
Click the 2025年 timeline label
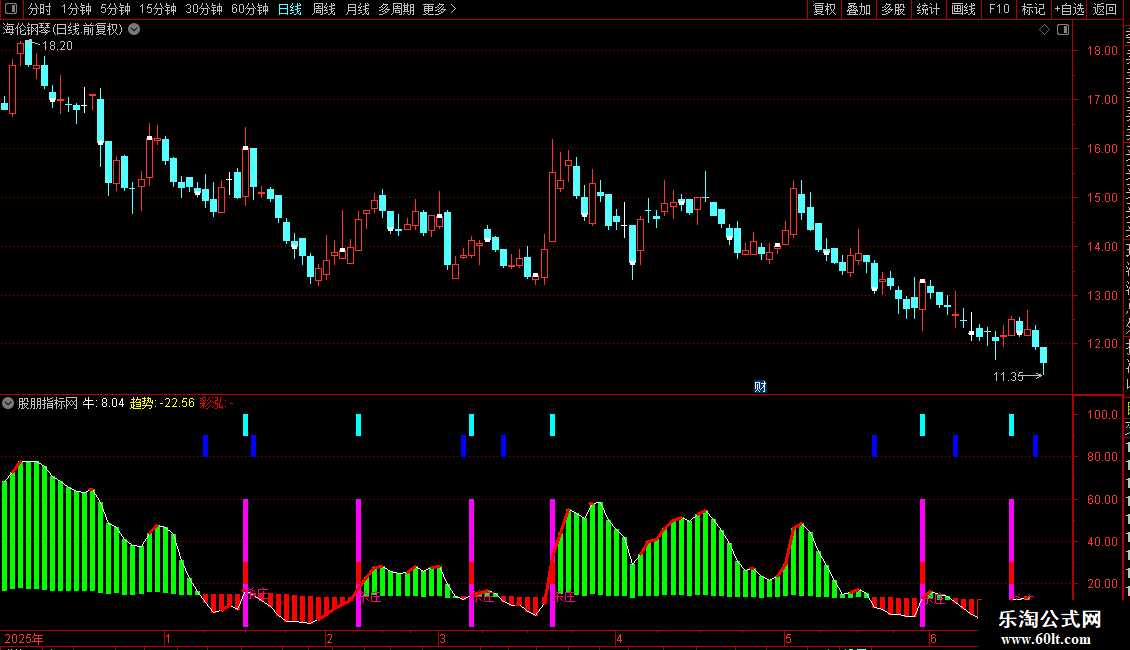coord(24,638)
